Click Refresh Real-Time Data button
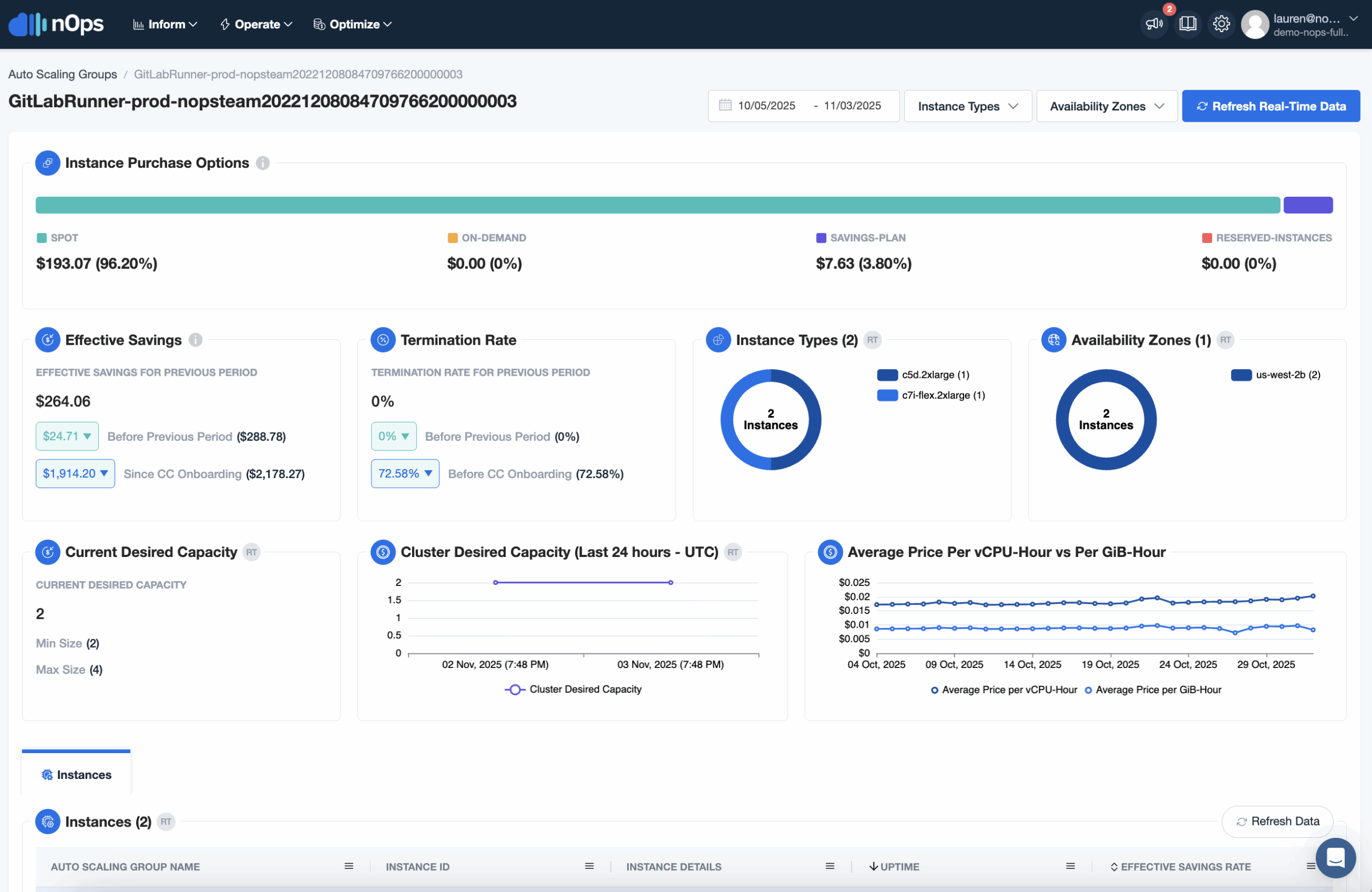This screenshot has height=892, width=1372. click(1271, 106)
